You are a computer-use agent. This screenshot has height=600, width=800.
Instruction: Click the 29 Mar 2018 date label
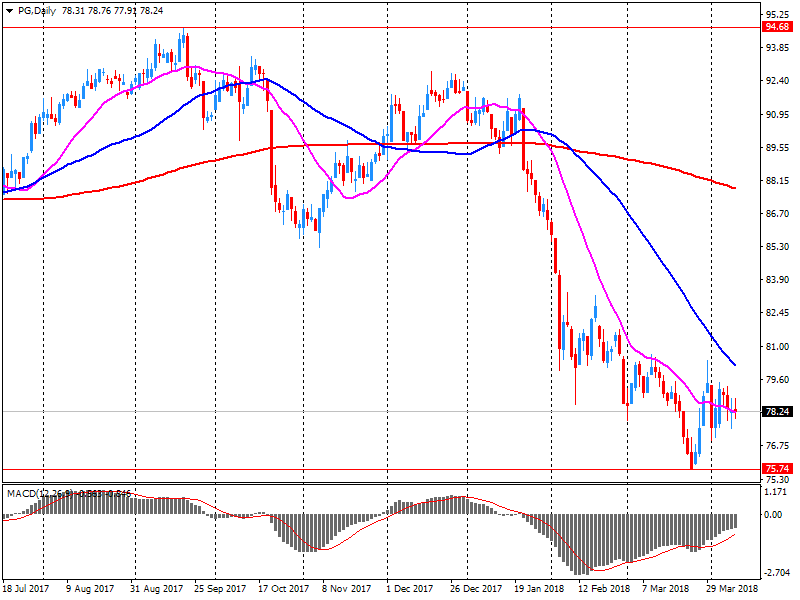[x=732, y=588]
